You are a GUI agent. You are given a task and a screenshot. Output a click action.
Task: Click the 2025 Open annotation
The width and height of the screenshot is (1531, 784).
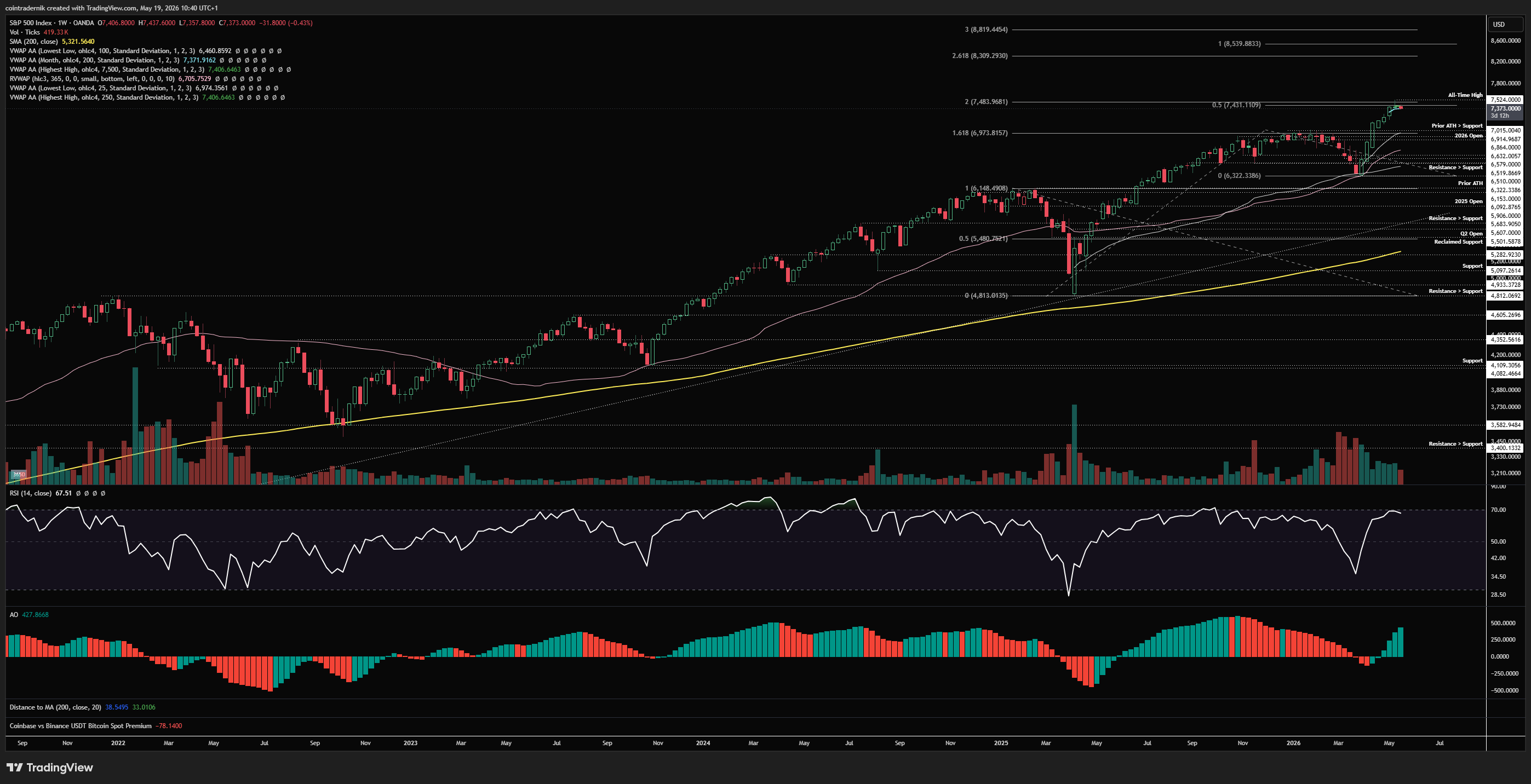coord(1468,201)
